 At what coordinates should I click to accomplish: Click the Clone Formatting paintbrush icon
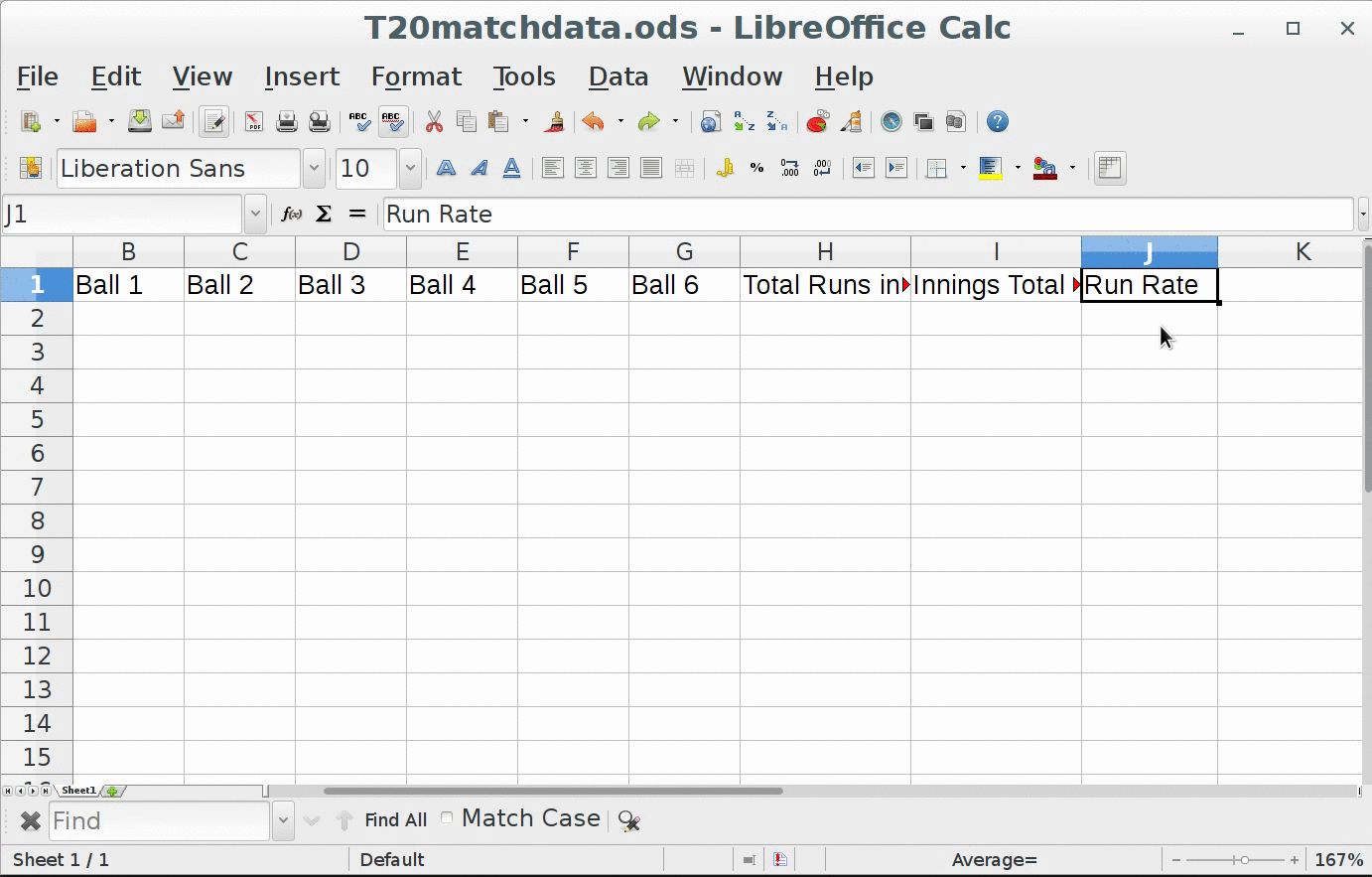pos(555,122)
